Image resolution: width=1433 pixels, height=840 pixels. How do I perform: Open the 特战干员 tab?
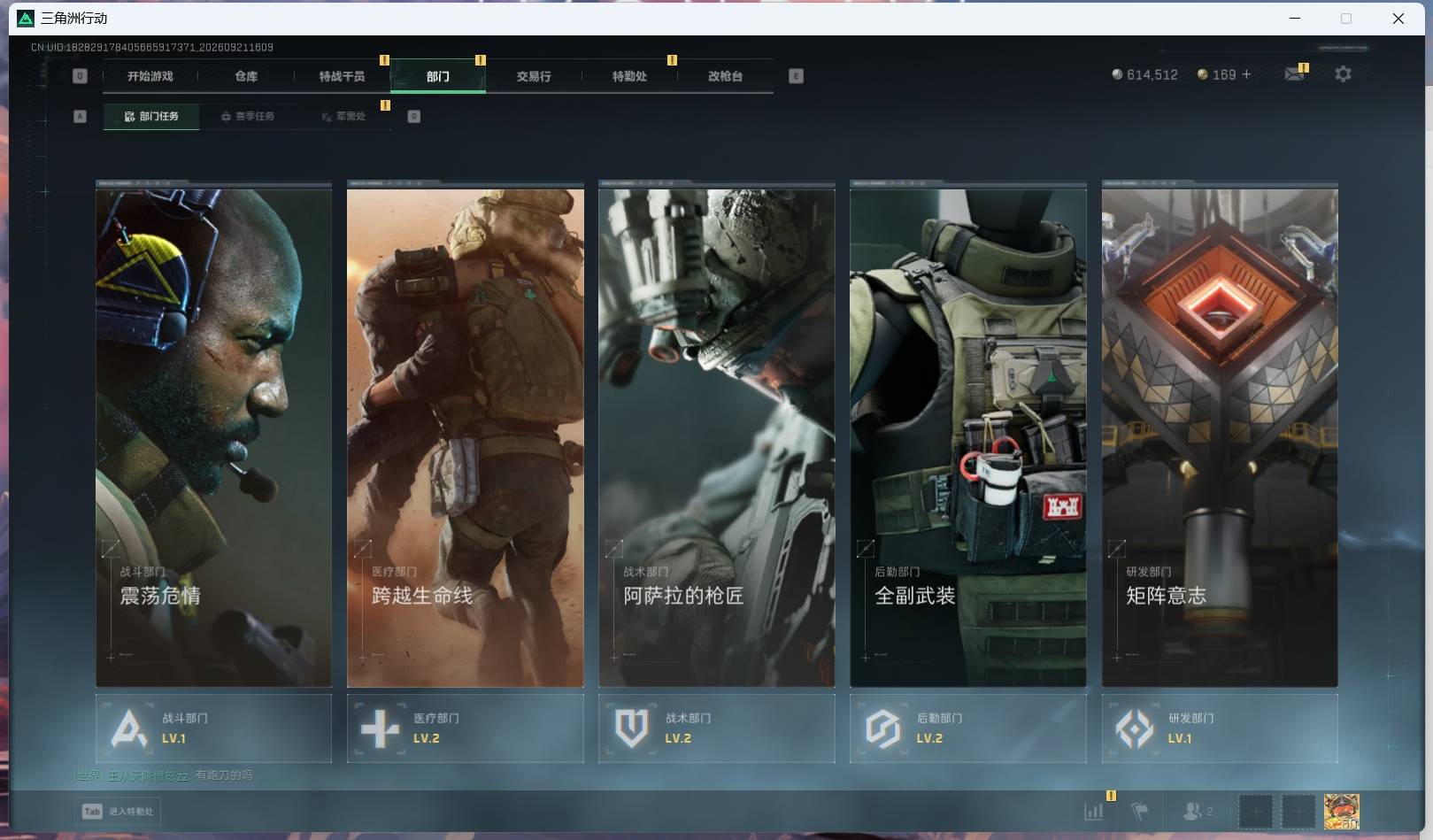coord(342,76)
